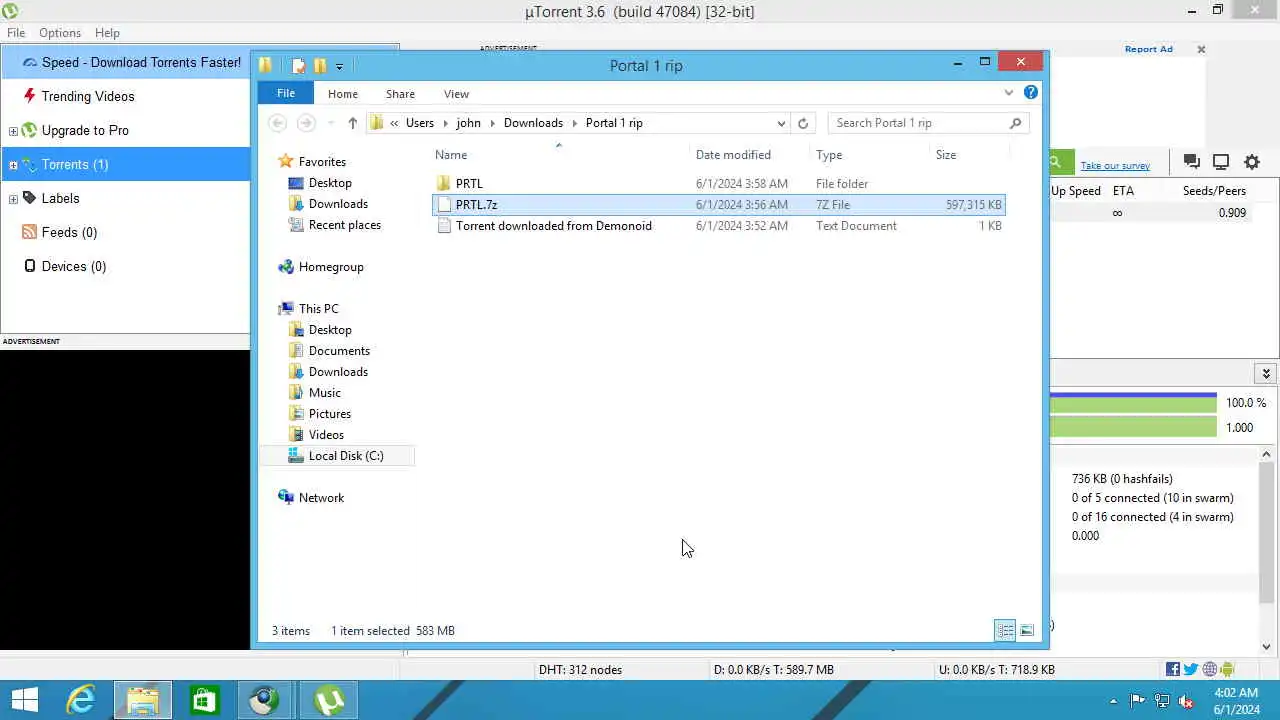Open the uTorrent Help menu
Screen dimensions: 1280x720
[107, 33]
